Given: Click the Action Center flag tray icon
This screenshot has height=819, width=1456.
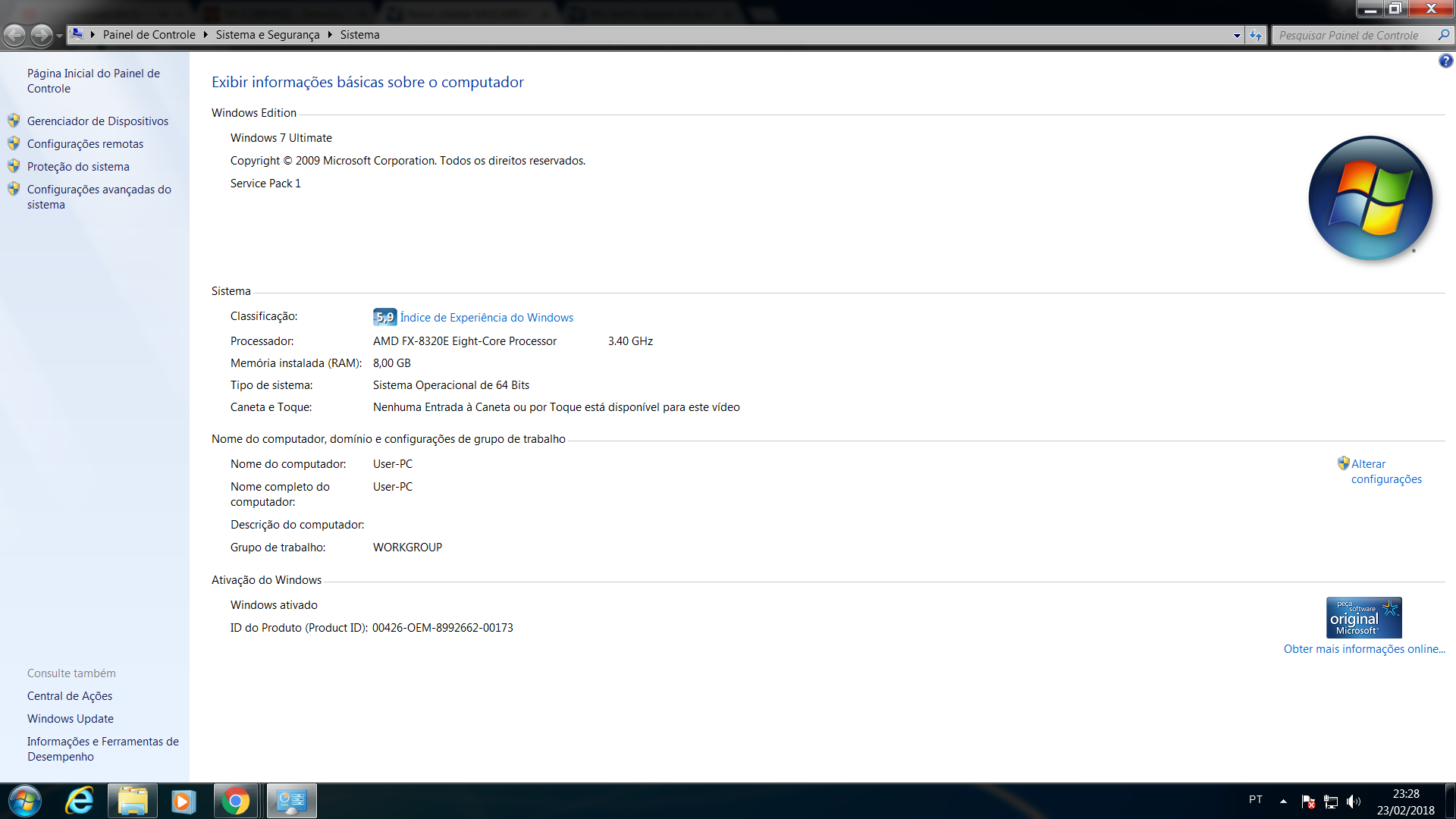Looking at the screenshot, I should [1308, 801].
